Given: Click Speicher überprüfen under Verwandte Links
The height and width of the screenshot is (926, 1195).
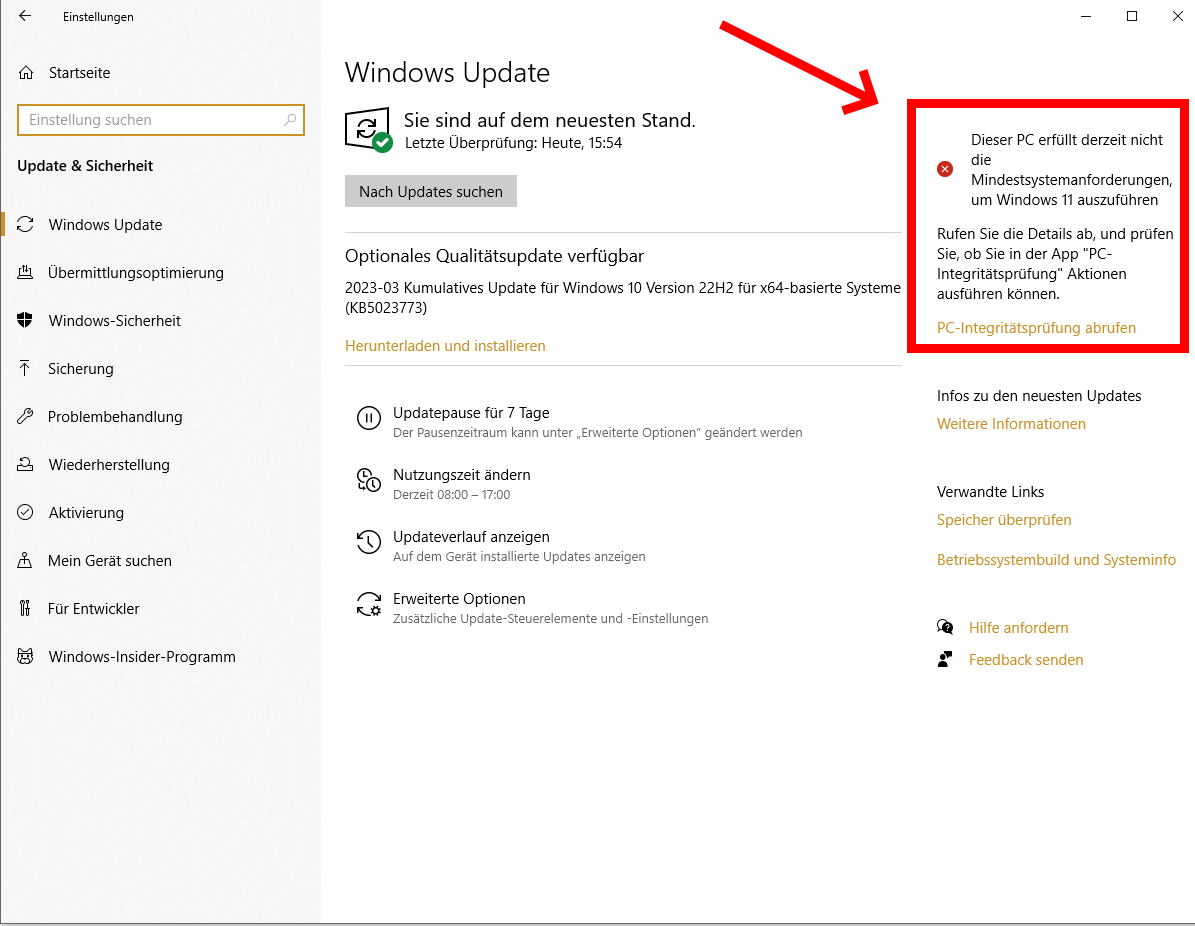Looking at the screenshot, I should 1004,519.
